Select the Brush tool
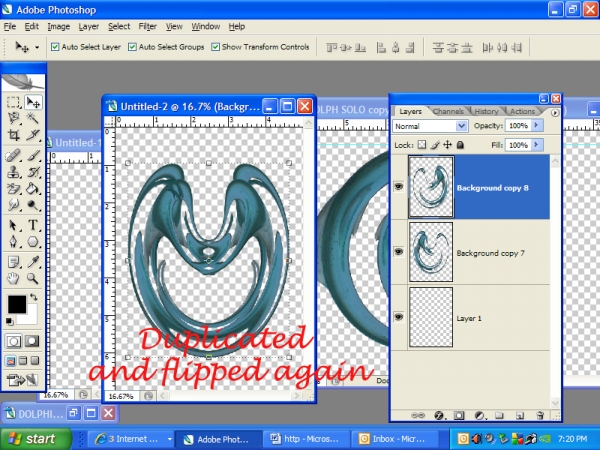 click(33, 156)
